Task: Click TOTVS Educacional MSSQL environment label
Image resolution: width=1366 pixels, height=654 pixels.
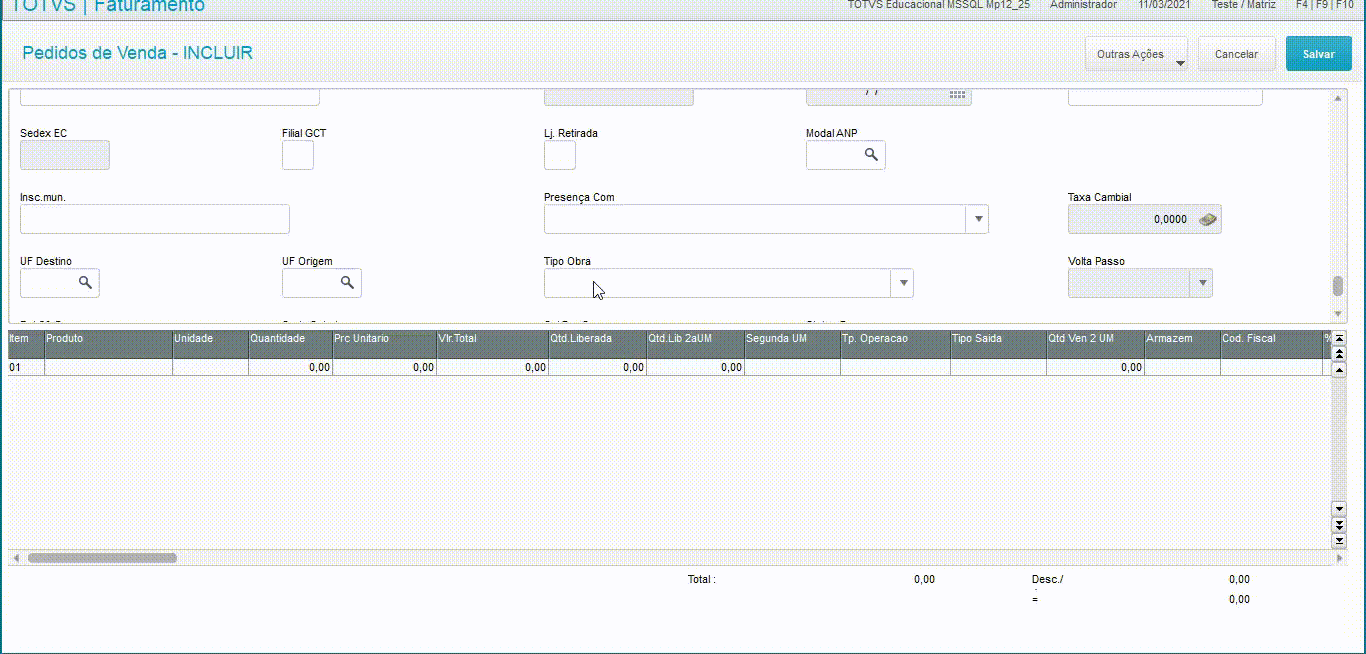Action: coord(938,5)
